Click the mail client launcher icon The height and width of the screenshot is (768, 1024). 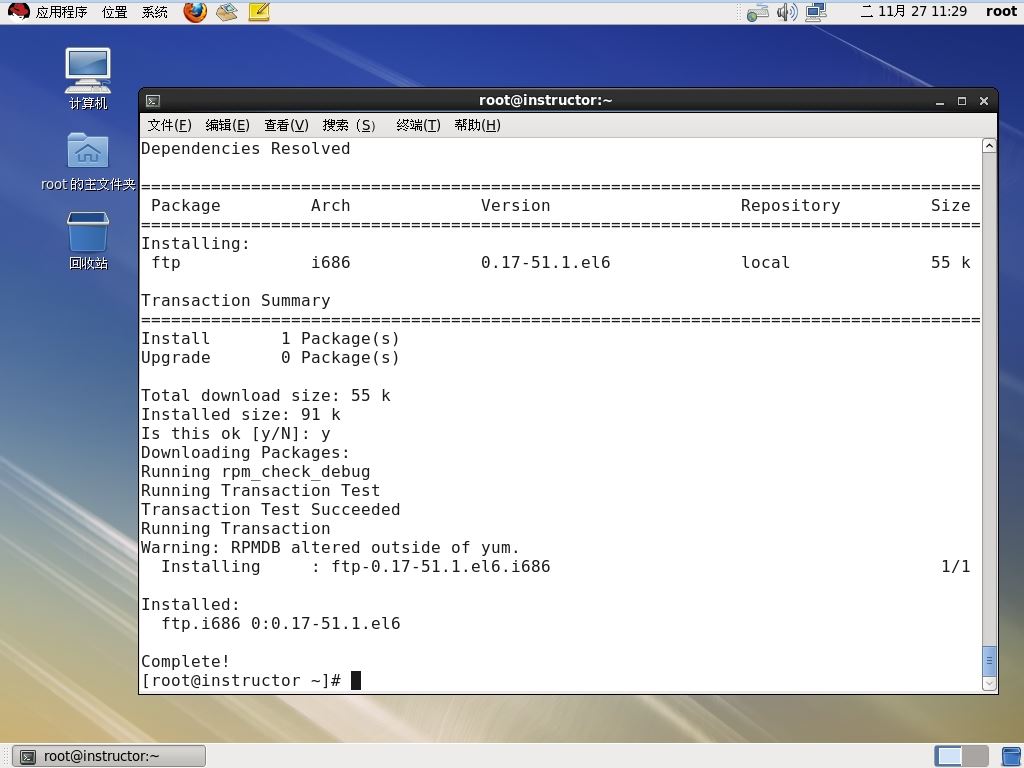click(227, 12)
